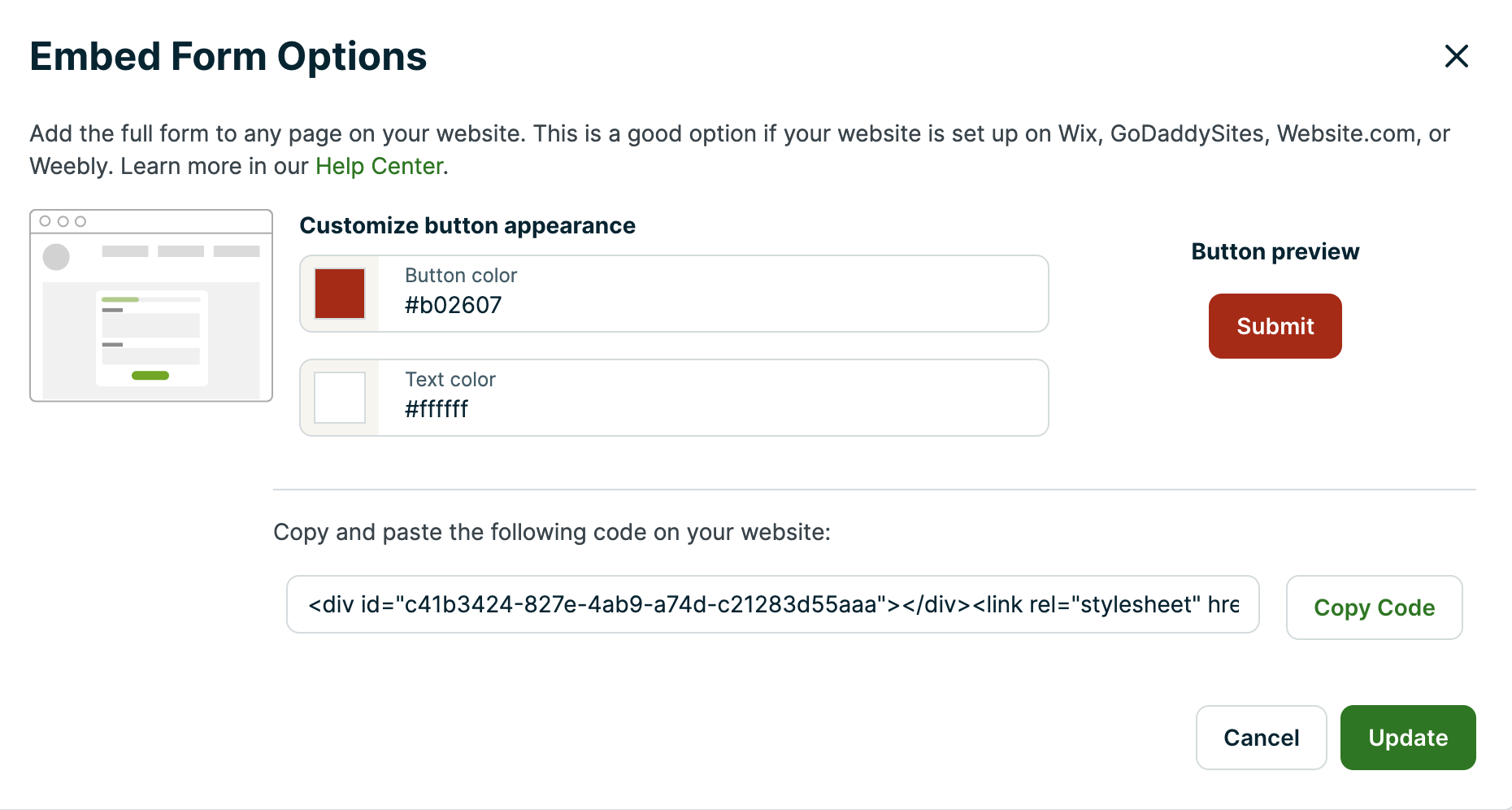Click the website form preview thumbnail
Viewport: 1512px width, 810px height.
(150, 306)
